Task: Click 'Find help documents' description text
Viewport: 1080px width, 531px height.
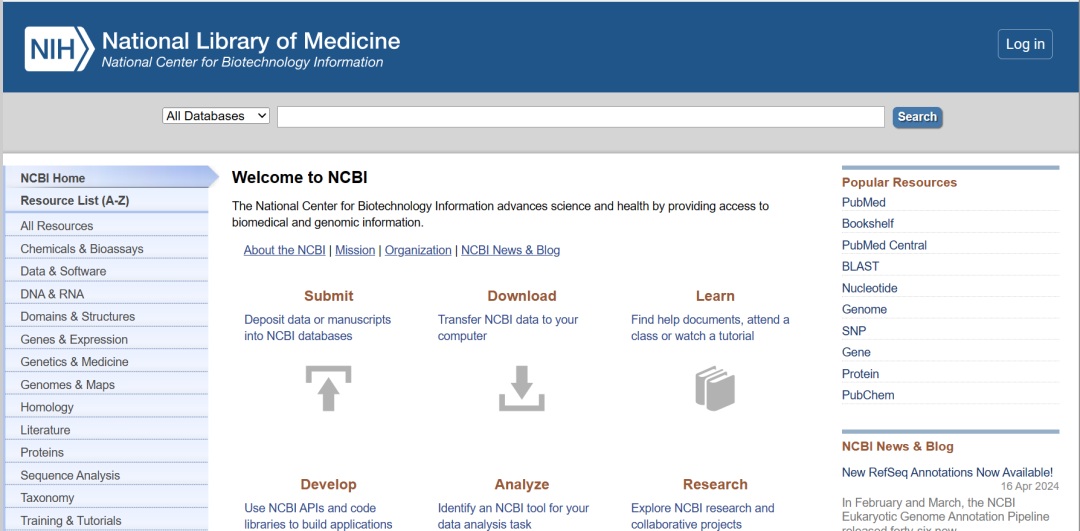Action: point(710,328)
